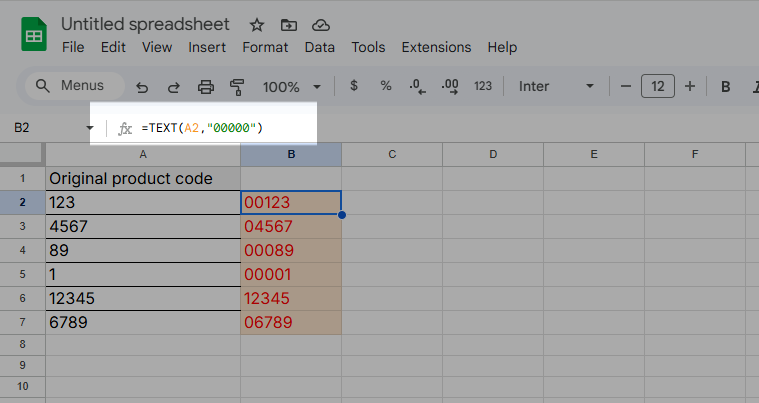This screenshot has height=403, width=759.
Task: Click the move to folder icon
Action: (289, 25)
